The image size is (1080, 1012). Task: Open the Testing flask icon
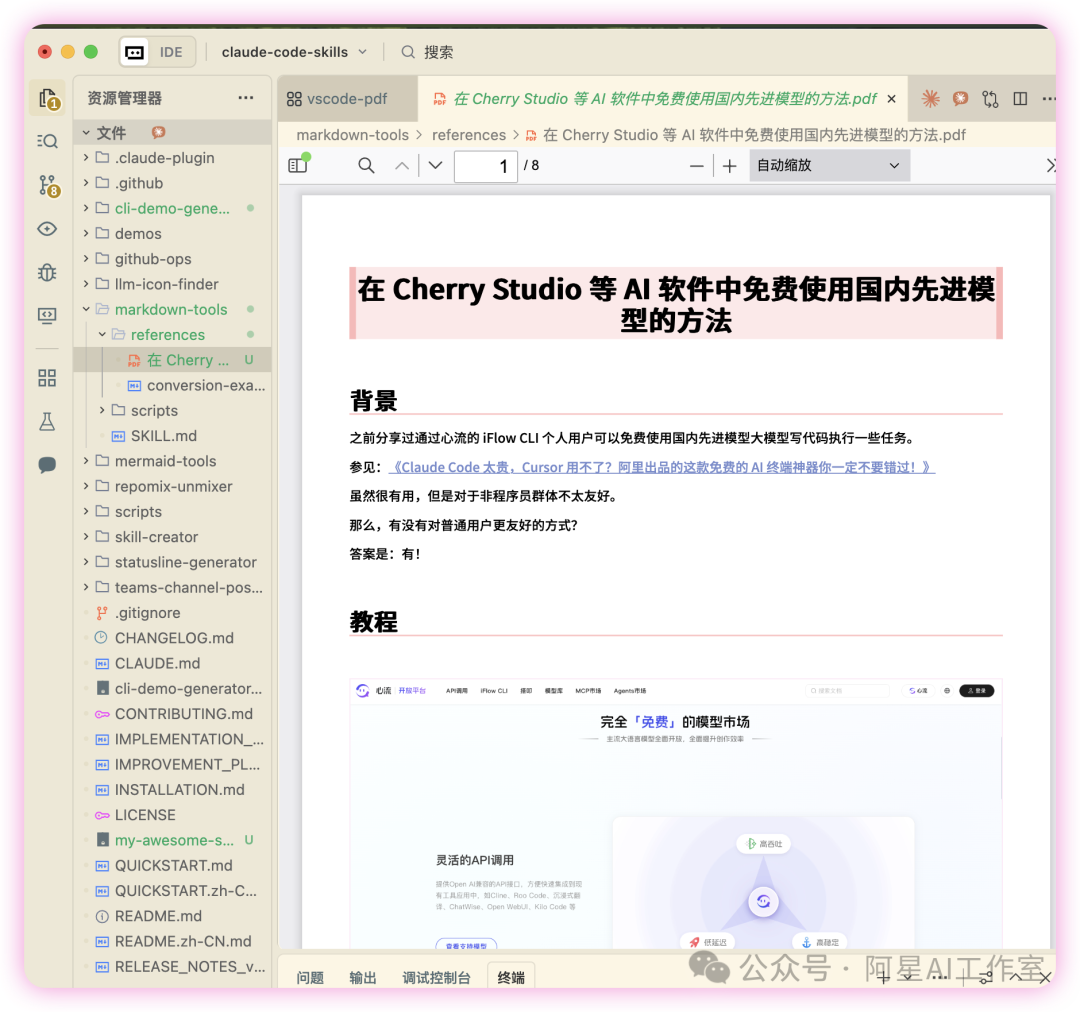(x=47, y=422)
